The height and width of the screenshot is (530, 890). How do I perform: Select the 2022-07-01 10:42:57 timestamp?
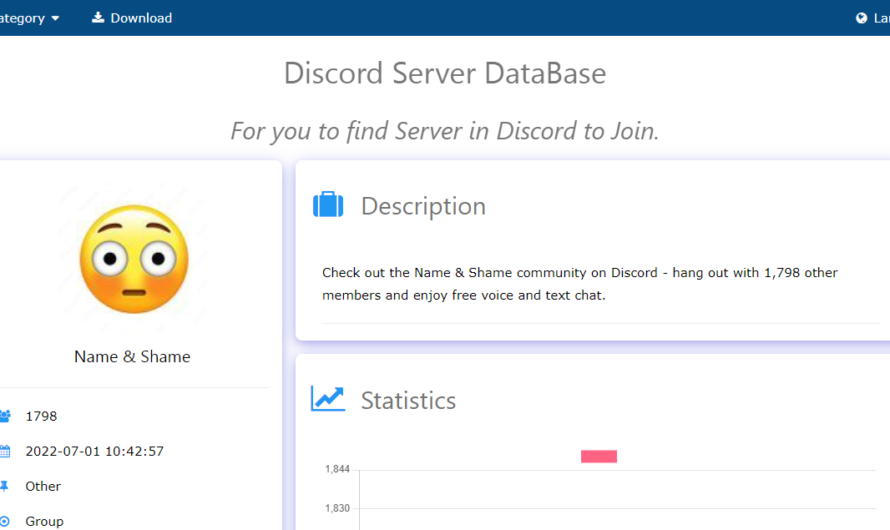(94, 451)
